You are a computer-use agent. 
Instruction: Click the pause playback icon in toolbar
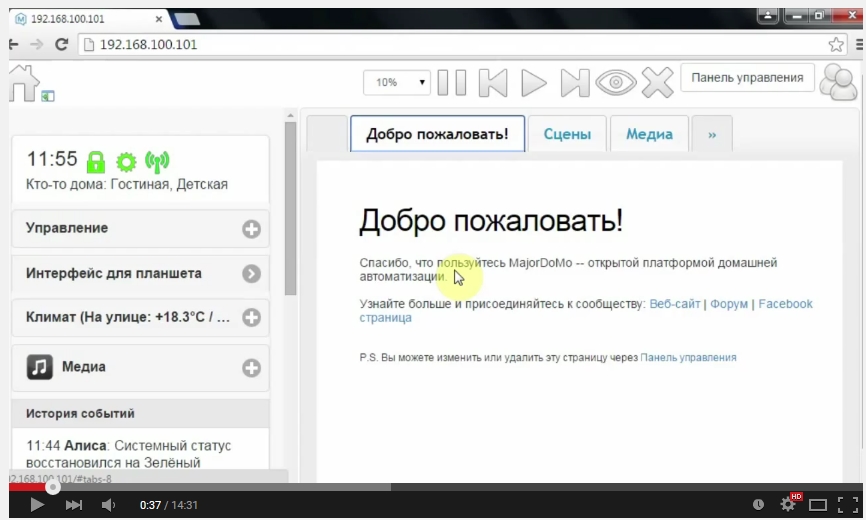tap(452, 83)
